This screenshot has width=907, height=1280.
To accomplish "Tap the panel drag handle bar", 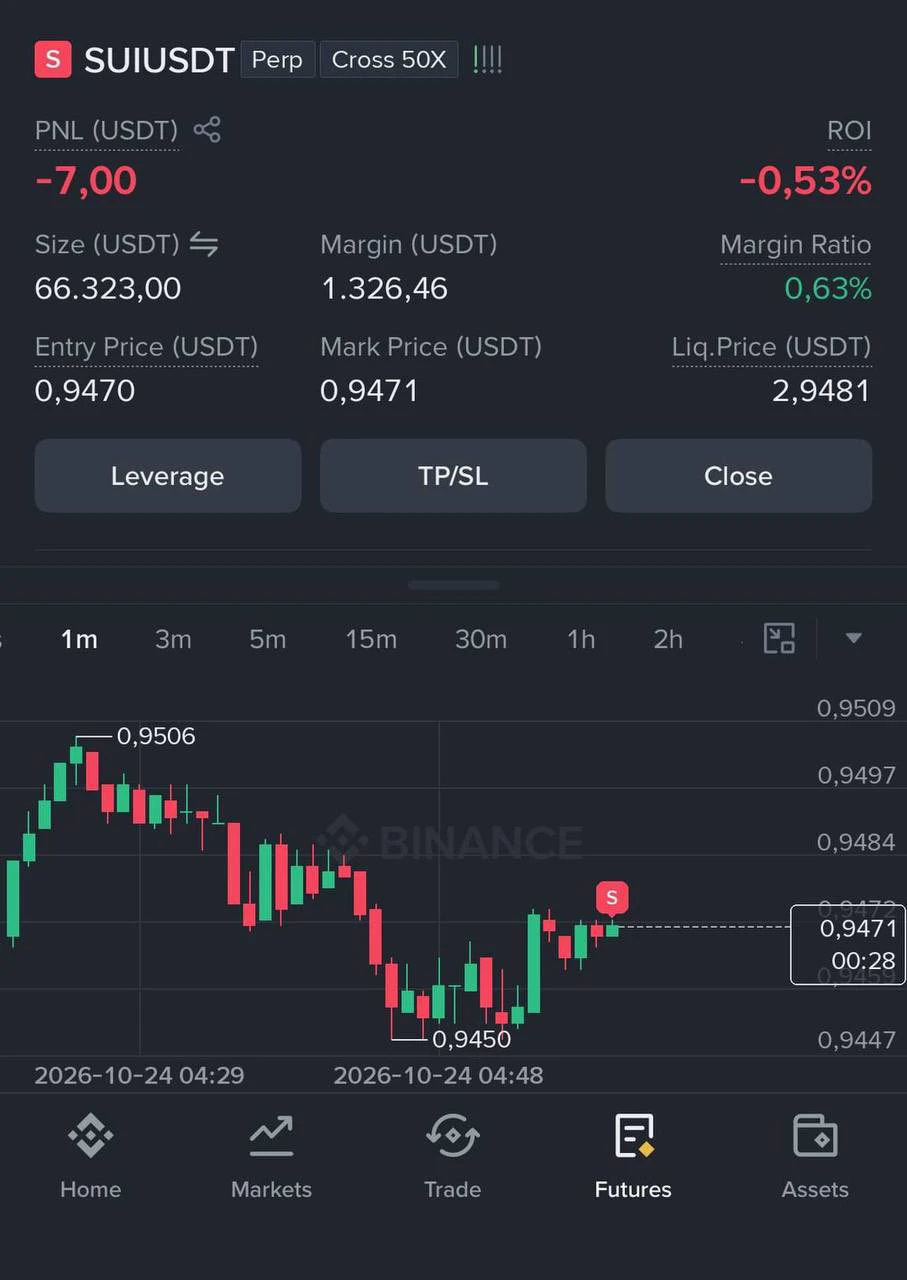I will 454,585.
